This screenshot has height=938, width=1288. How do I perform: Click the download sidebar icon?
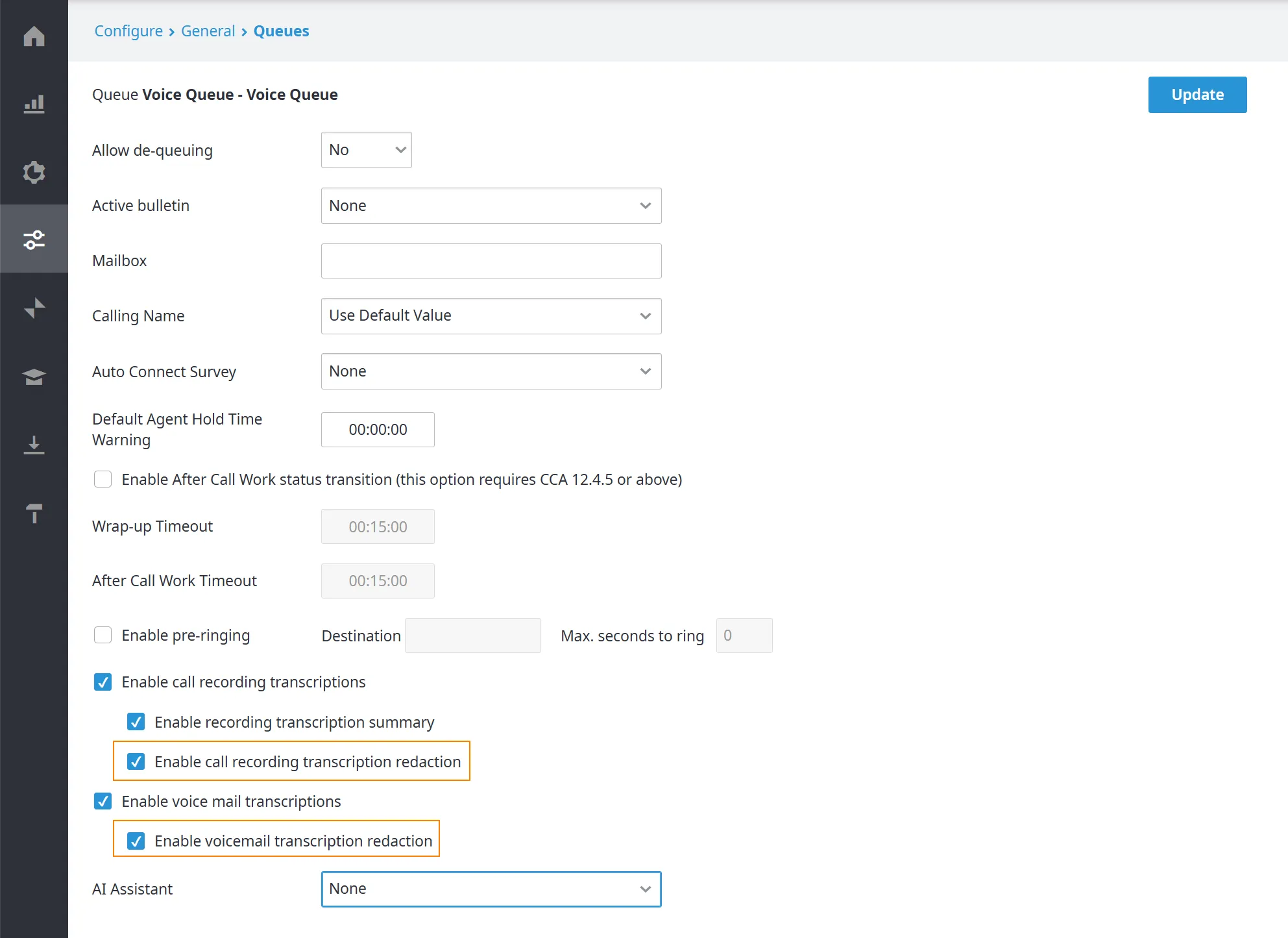coord(34,445)
